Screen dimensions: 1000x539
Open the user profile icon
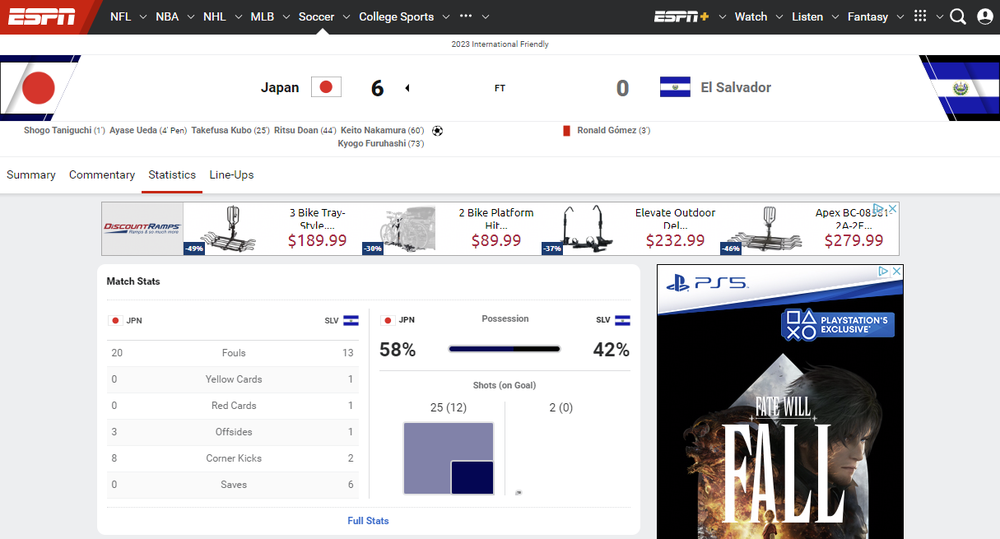985,16
